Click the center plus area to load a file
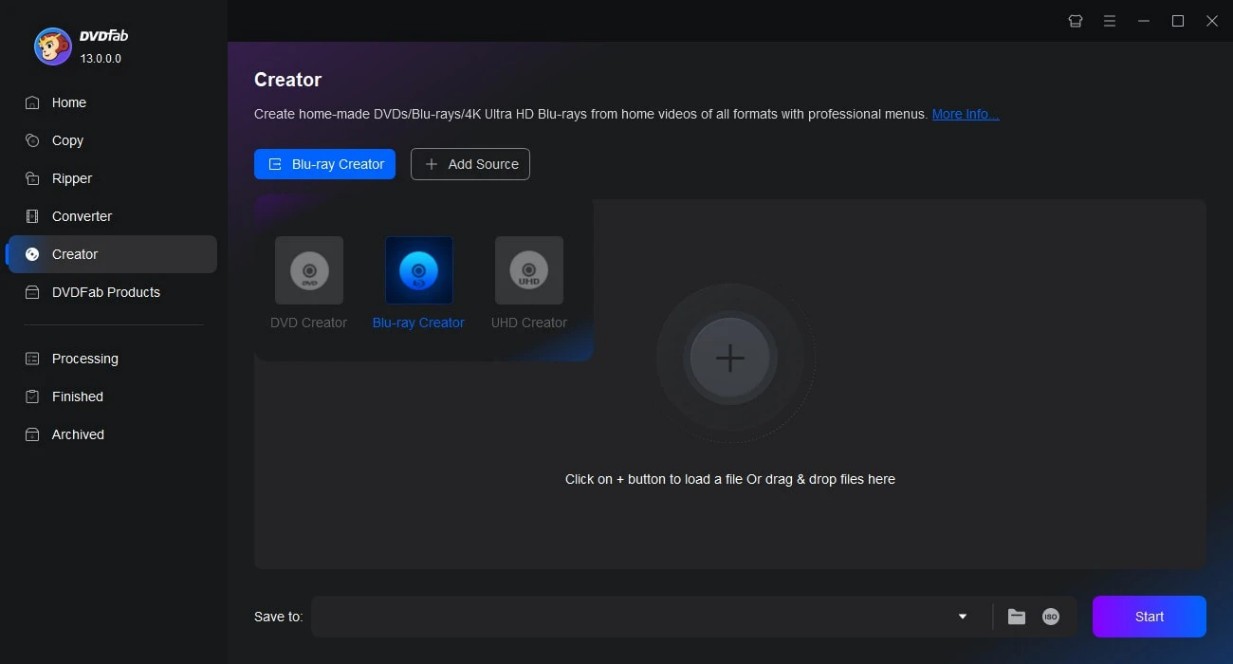This screenshot has height=664, width=1233. pyautogui.click(x=730, y=358)
